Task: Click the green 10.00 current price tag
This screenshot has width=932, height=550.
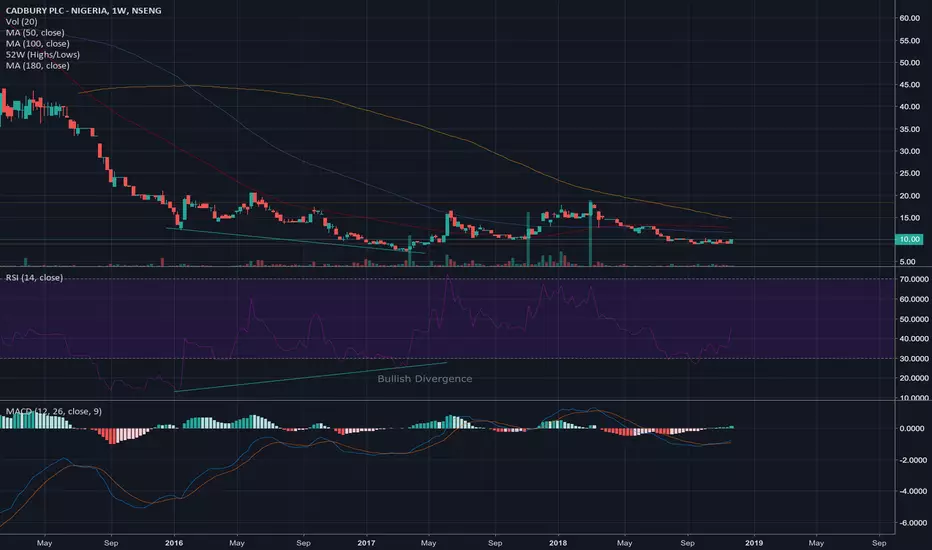Action: [909, 239]
